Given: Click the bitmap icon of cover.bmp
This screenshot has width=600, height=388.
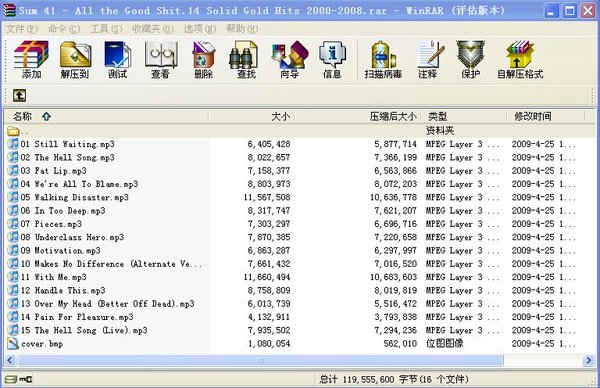Looking at the screenshot, I should 13,343.
